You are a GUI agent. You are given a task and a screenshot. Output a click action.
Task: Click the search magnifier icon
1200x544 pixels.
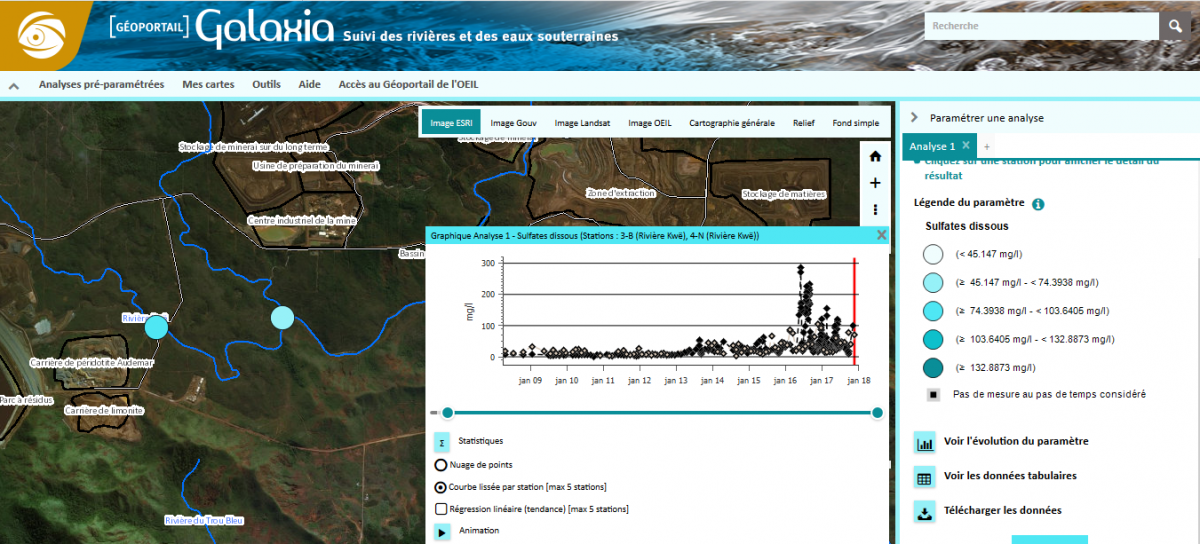coord(1173,26)
